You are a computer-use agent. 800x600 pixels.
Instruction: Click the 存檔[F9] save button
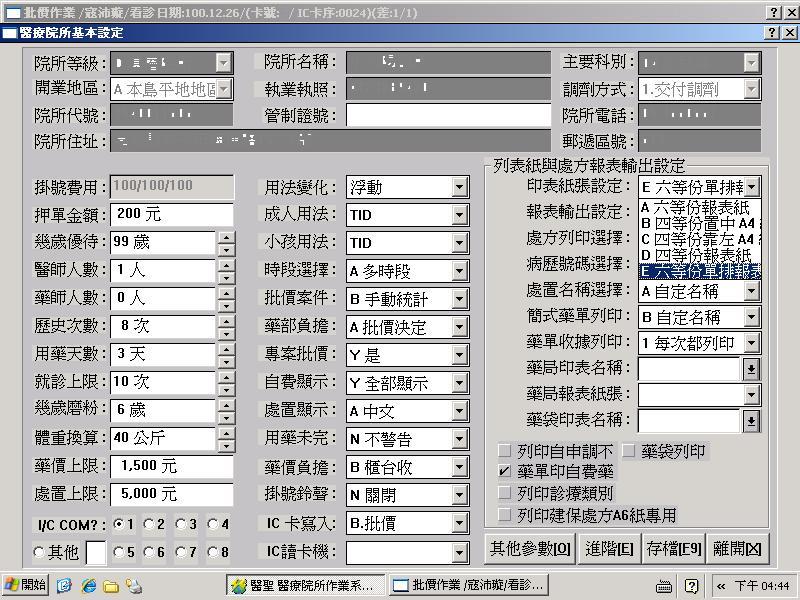(x=673, y=549)
